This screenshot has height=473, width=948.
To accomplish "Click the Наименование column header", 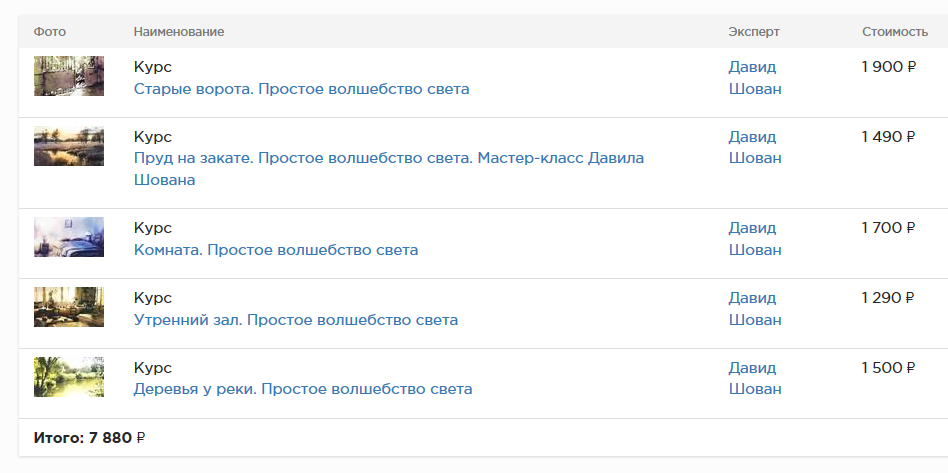I will coord(178,32).
